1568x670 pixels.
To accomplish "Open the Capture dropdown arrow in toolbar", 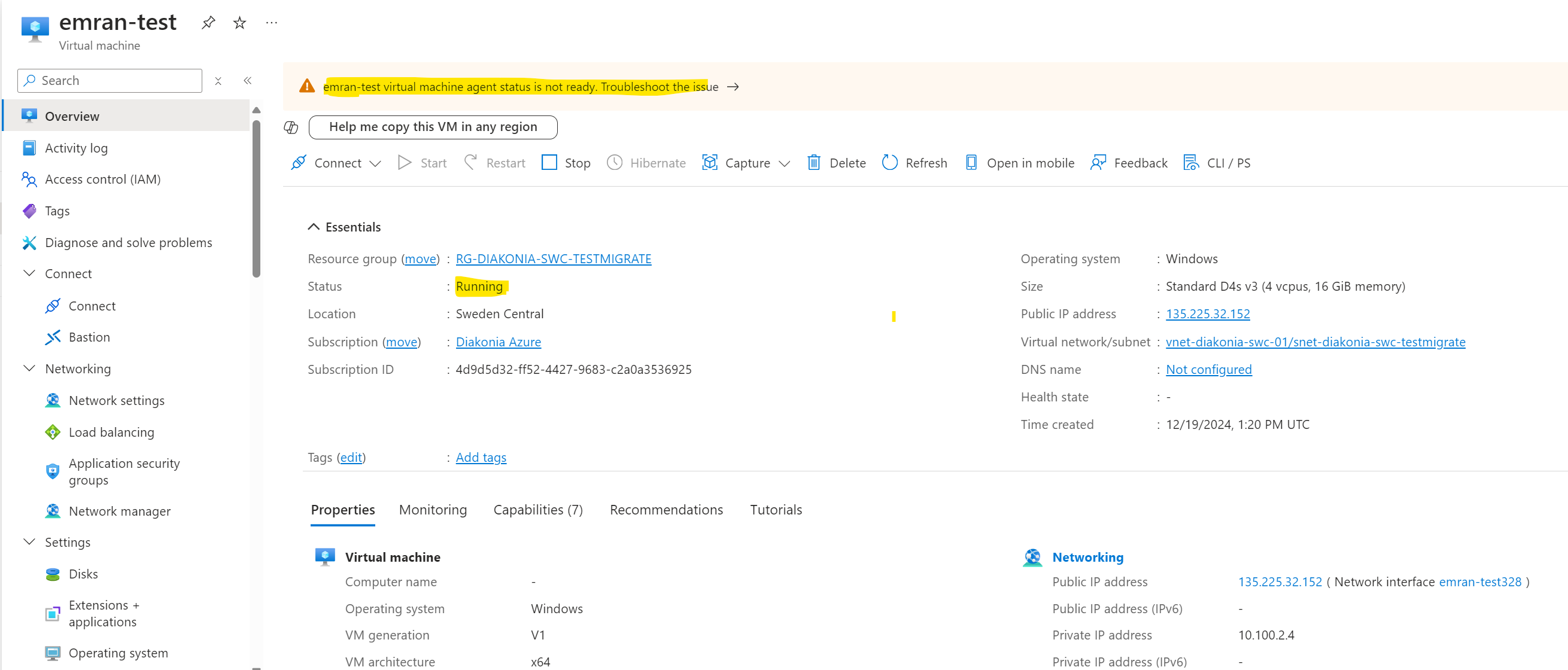I will point(785,163).
